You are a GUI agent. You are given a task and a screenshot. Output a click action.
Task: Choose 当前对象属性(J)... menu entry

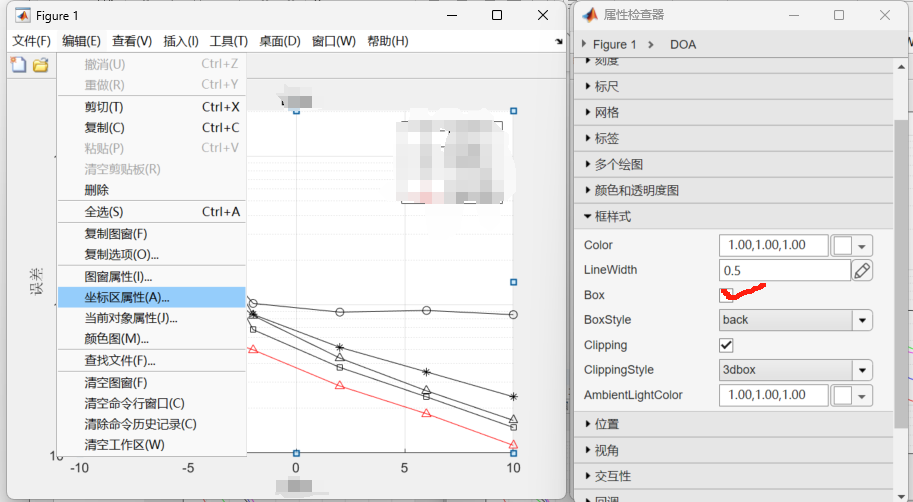point(151,319)
